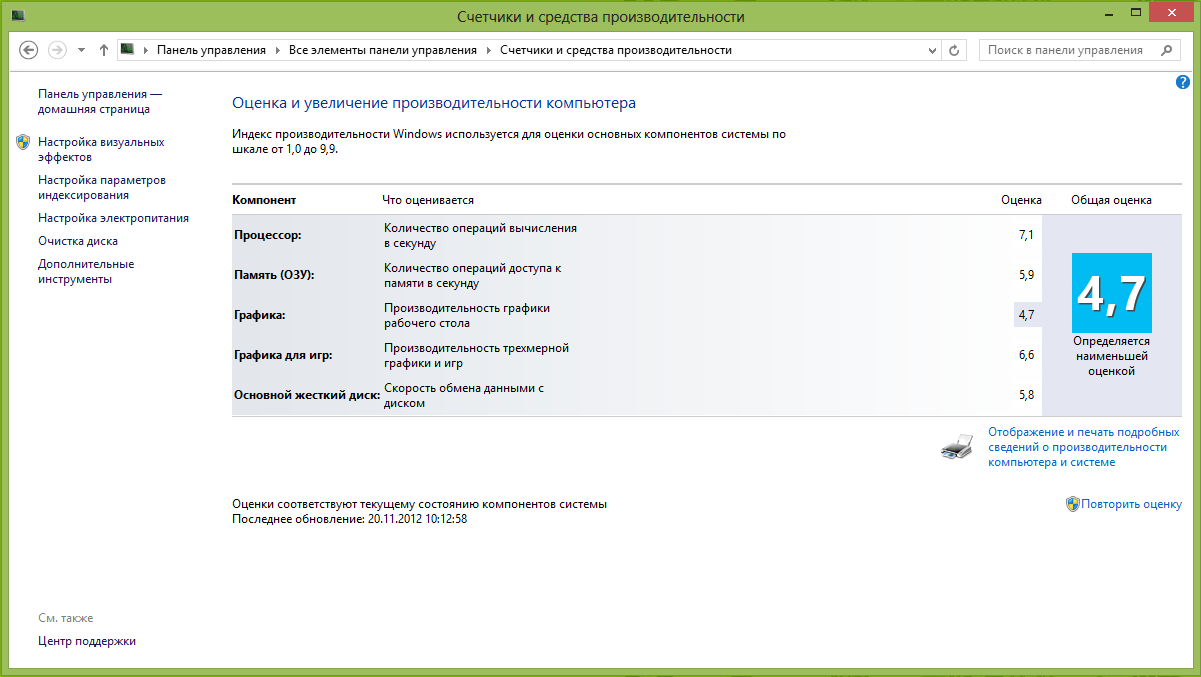Click the memory score 5,9
The height and width of the screenshot is (677, 1201).
[x=1026, y=275]
